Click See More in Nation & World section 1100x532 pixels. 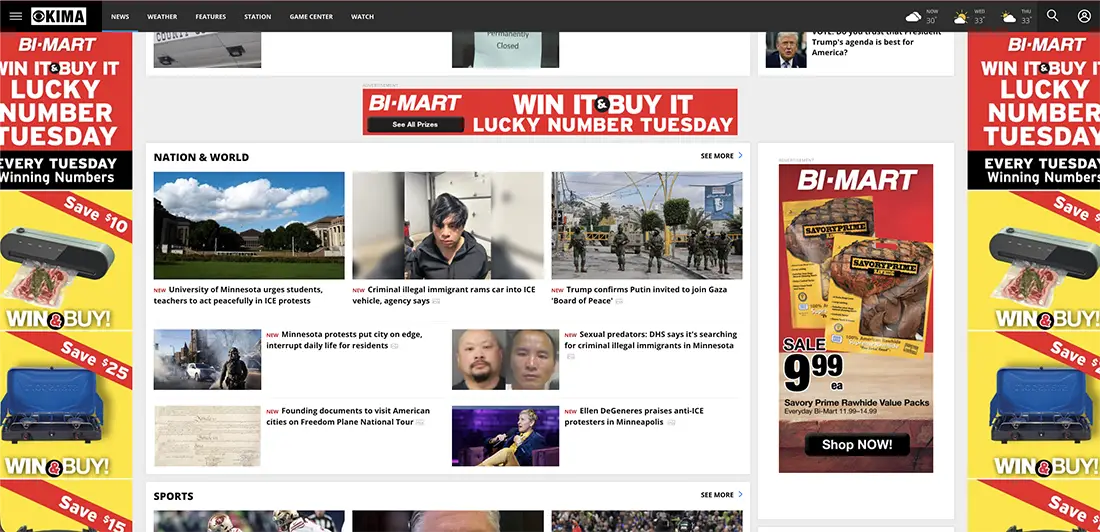717,156
